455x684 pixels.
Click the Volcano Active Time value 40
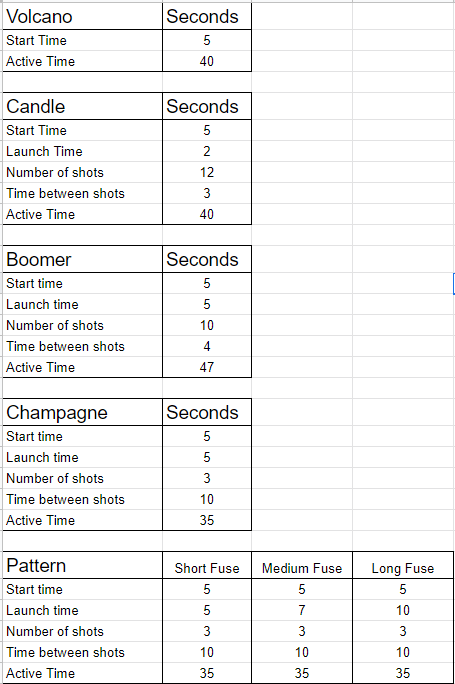click(x=207, y=61)
